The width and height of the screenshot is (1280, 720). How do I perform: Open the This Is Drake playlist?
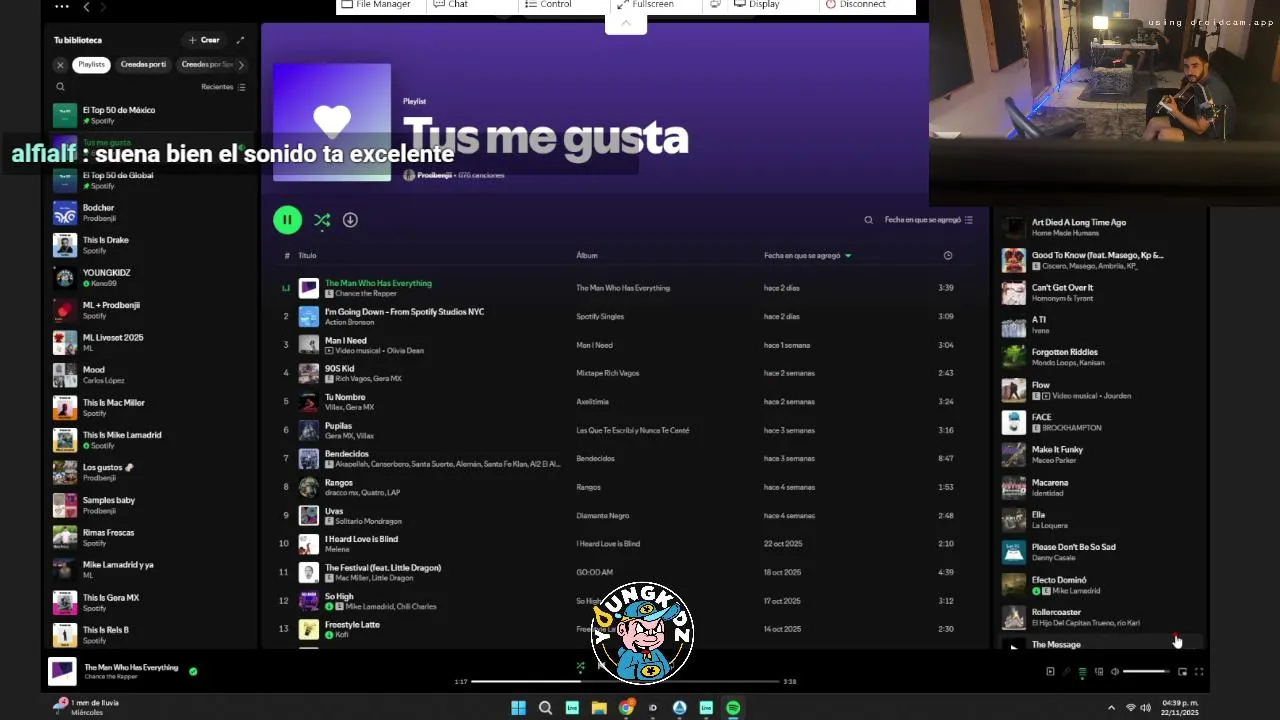[x=151, y=245]
